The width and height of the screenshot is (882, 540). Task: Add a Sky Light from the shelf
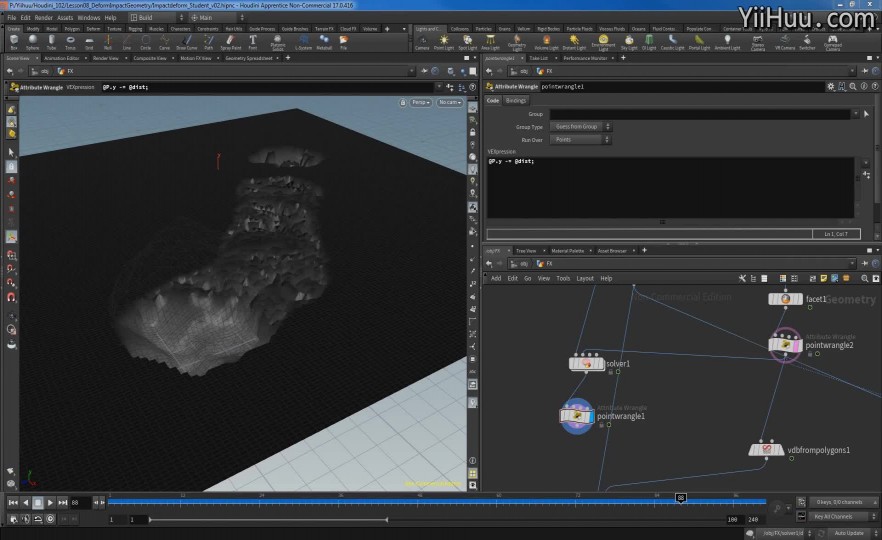[x=629, y=42]
